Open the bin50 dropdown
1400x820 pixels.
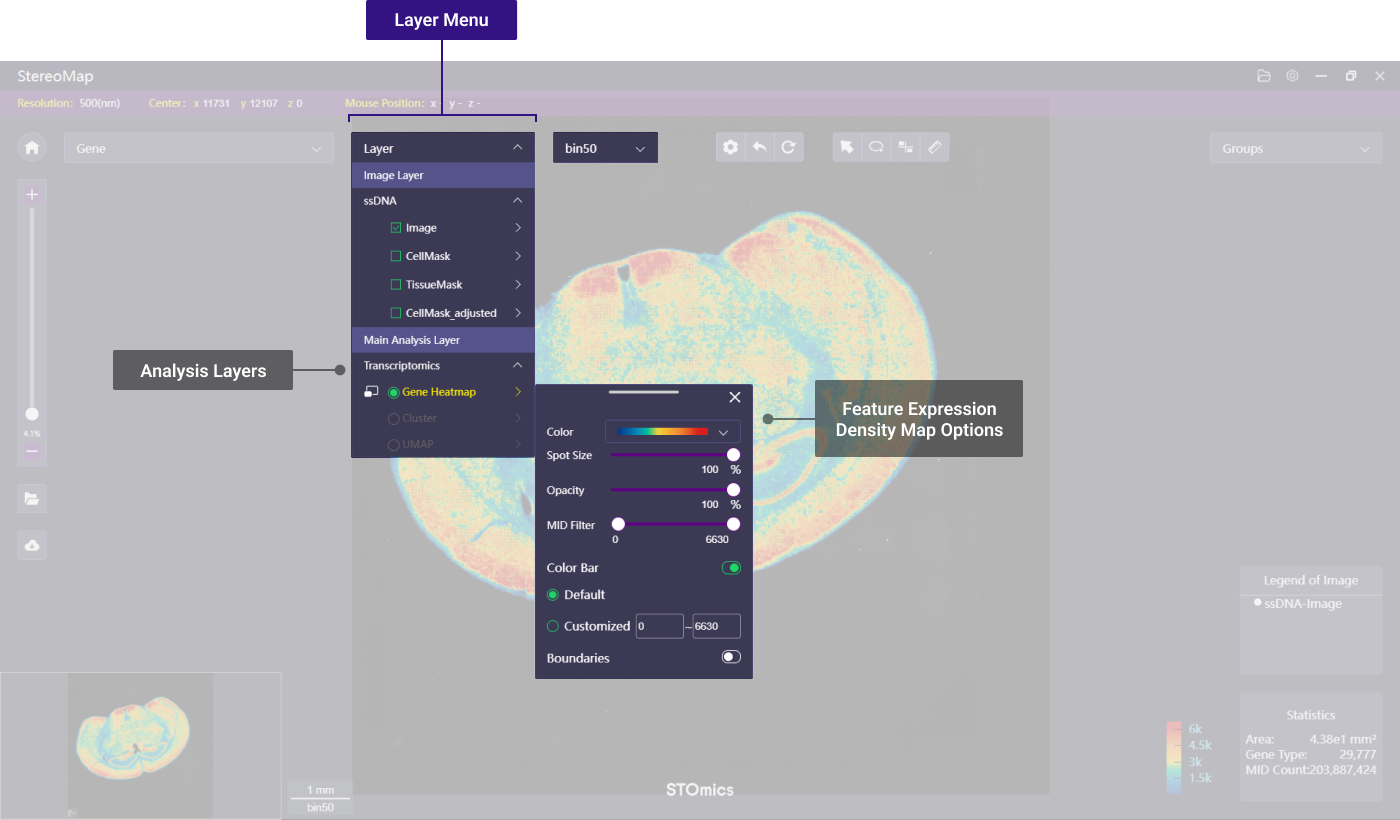click(605, 148)
